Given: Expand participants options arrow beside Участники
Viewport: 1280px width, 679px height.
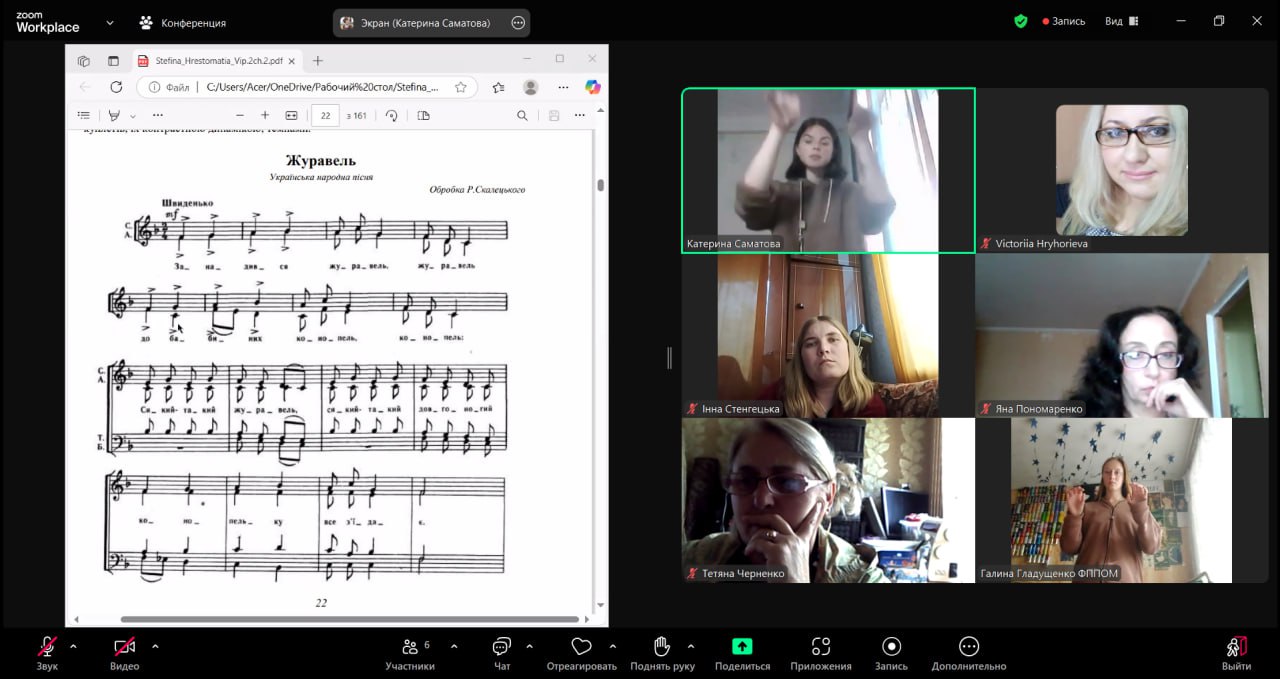Looking at the screenshot, I should point(454,646).
